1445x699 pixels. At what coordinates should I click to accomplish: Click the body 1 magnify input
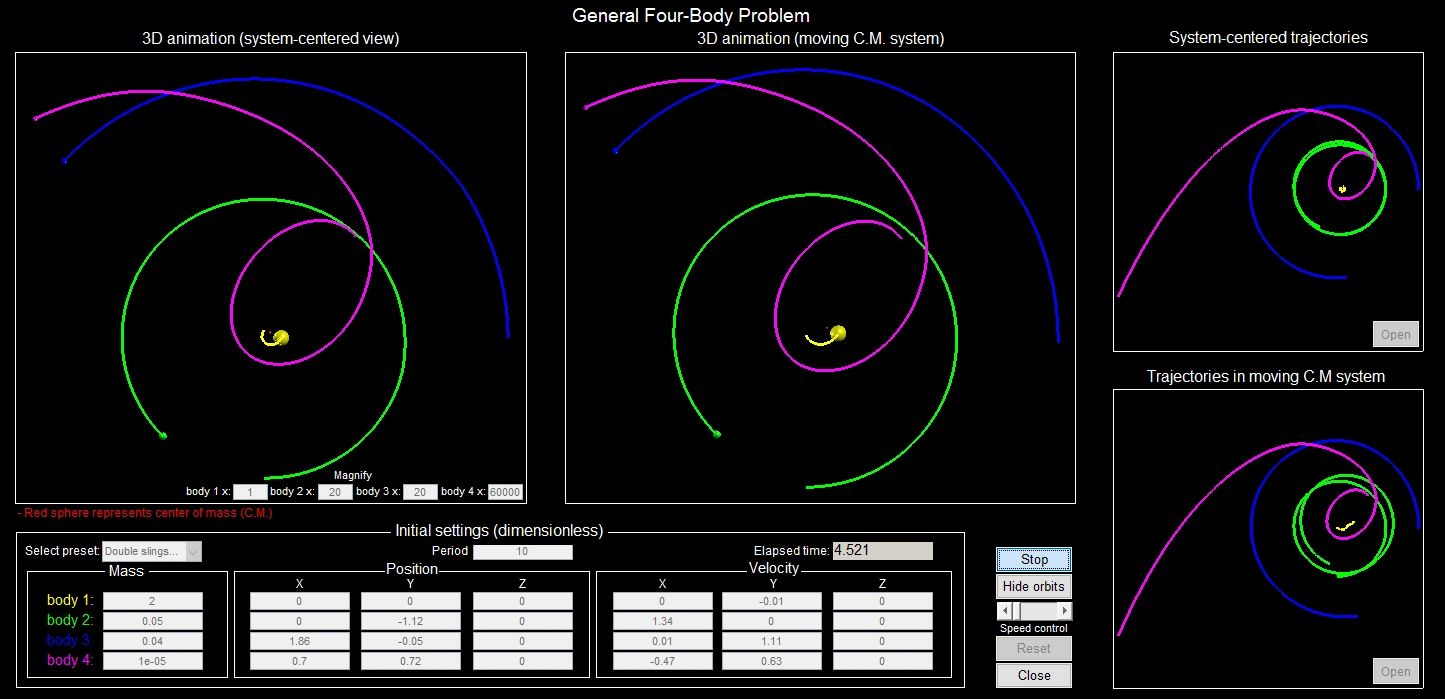250,492
